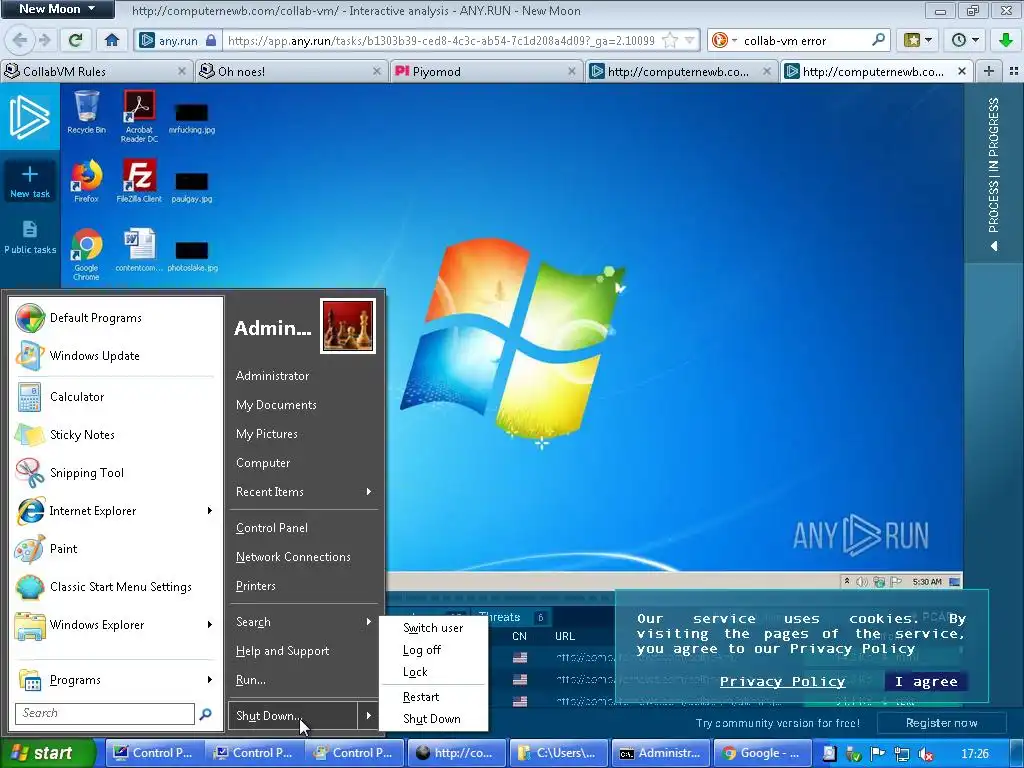This screenshot has width=1024, height=768.
Task: Choose Shut Down in the popup menu
Action: click(x=432, y=719)
